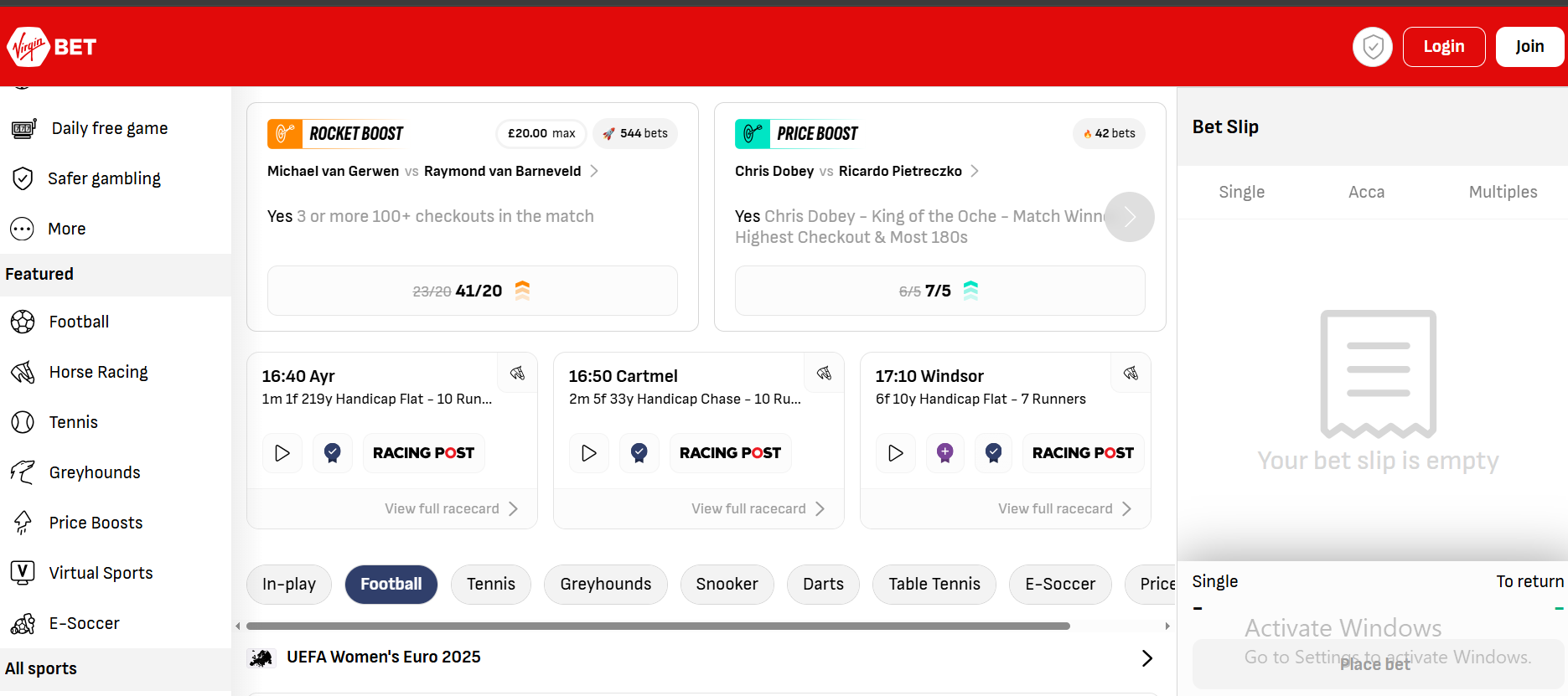Click the UEFA Women's Euro 2025 flag icon
Viewport: 1568px width, 696px height.
[x=261, y=658]
